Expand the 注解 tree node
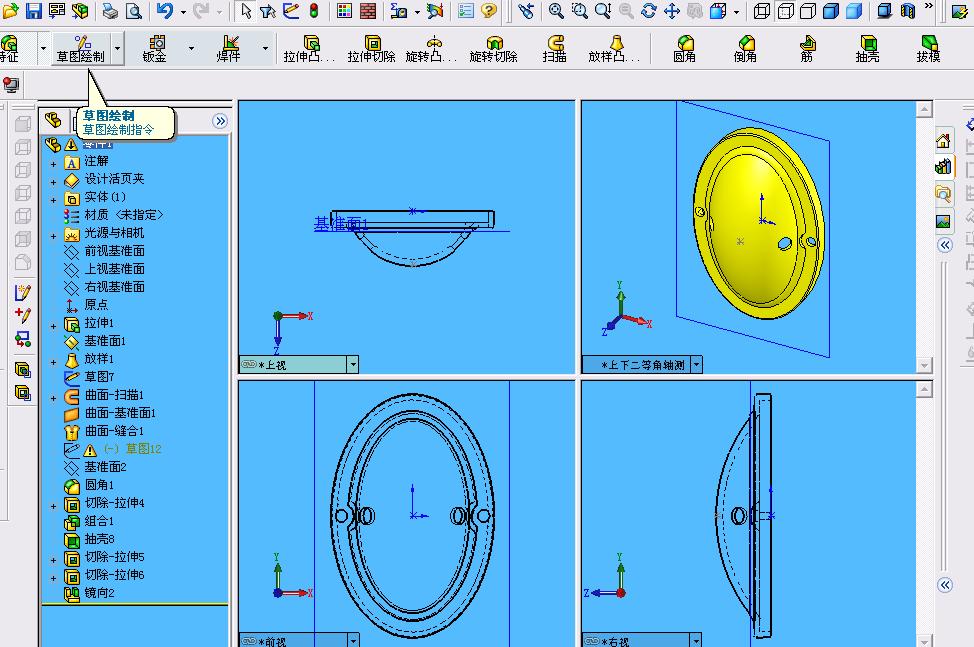The width and height of the screenshot is (974, 647). (53, 164)
